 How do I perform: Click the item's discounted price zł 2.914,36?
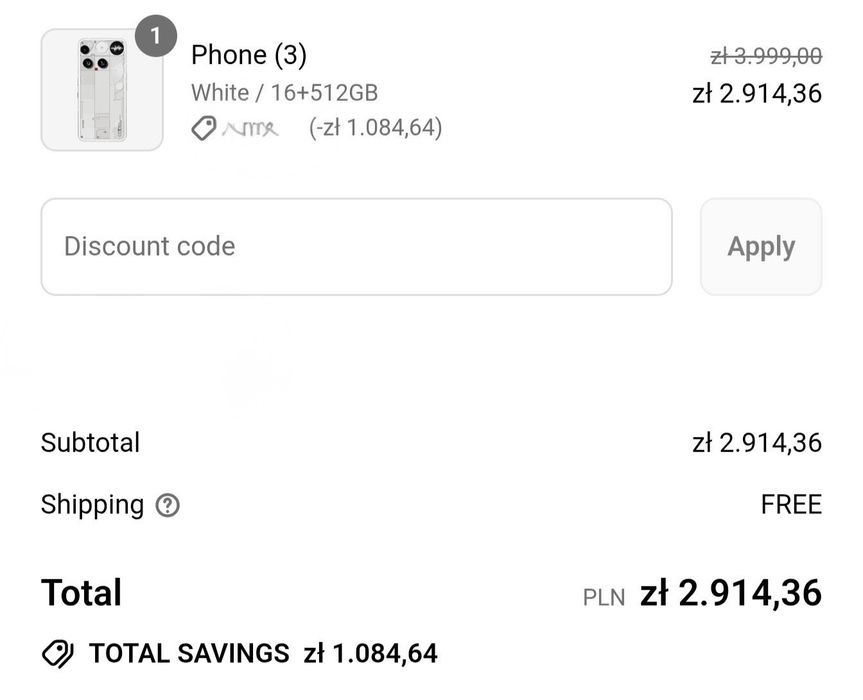coord(756,94)
